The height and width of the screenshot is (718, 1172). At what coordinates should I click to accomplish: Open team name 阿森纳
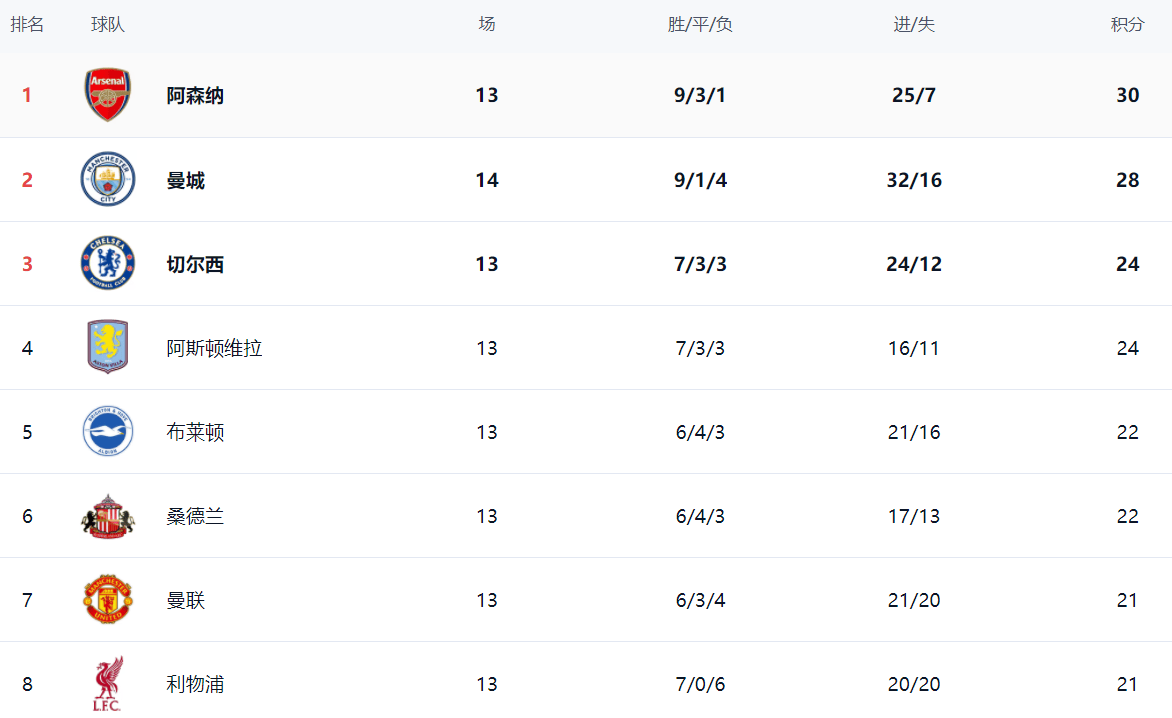coord(195,96)
